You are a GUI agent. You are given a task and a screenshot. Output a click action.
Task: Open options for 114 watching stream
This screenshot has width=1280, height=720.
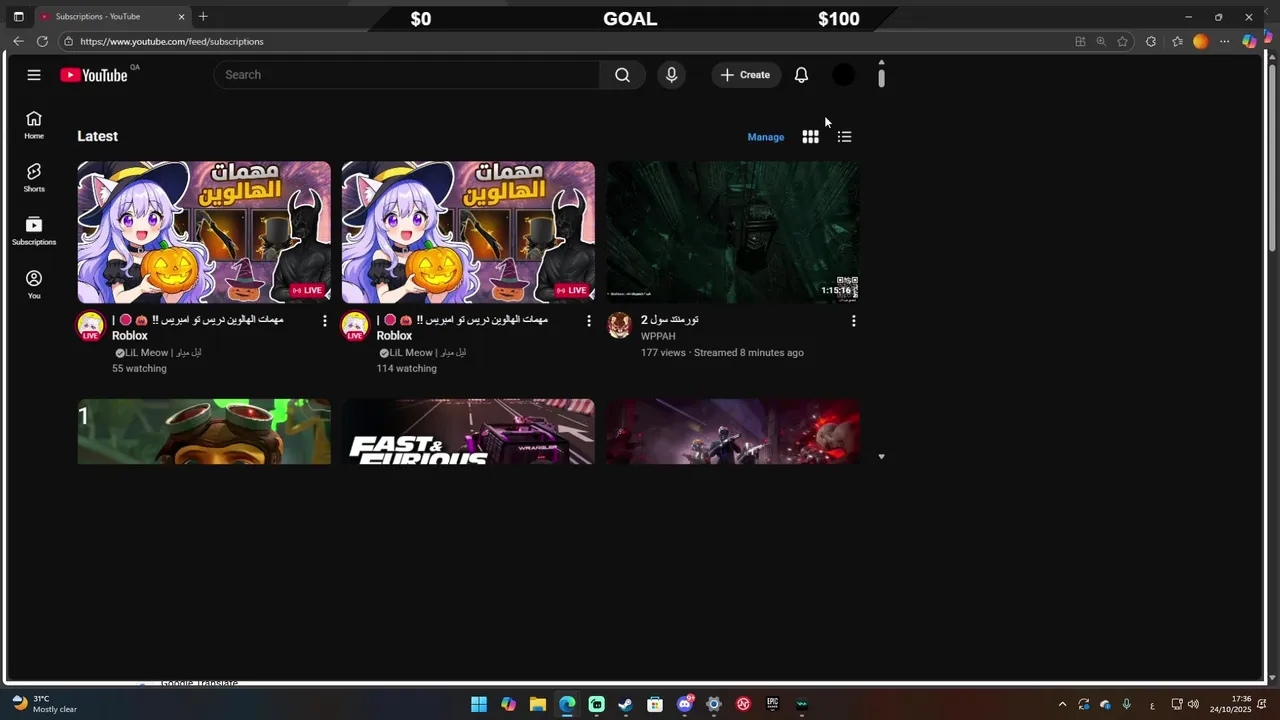tap(588, 321)
